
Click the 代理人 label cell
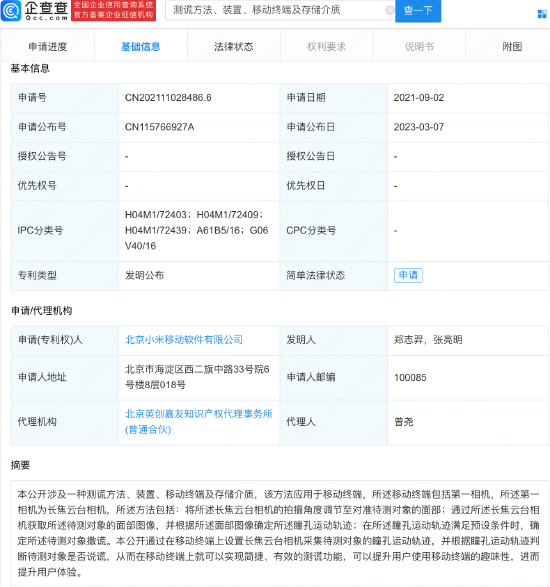coord(333,422)
